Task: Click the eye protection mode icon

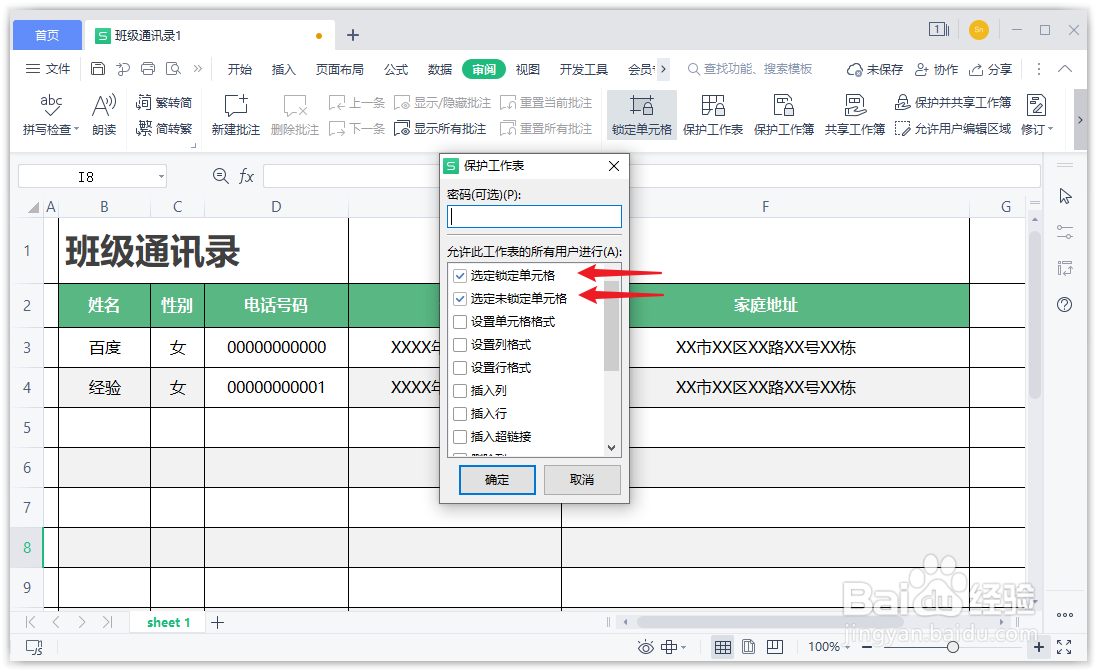Action: (x=646, y=647)
